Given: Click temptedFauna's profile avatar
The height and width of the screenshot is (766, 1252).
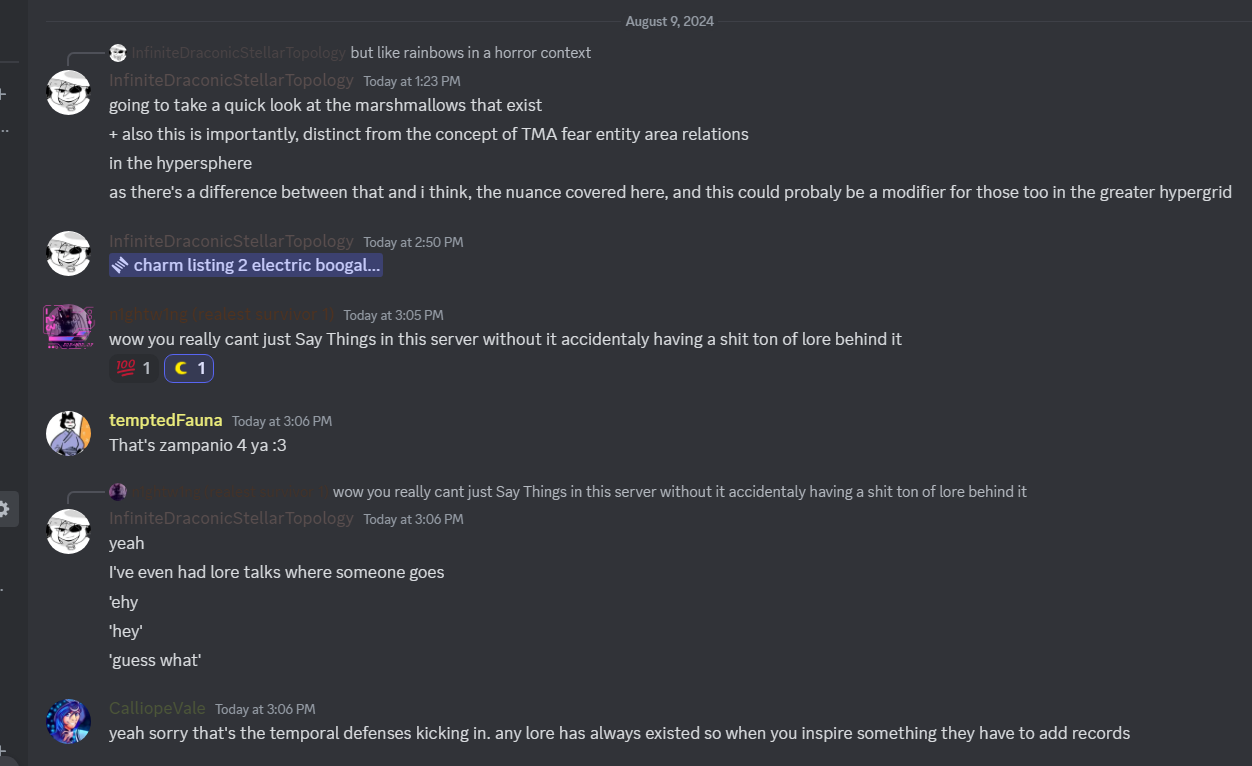Looking at the screenshot, I should pyautogui.click(x=69, y=433).
